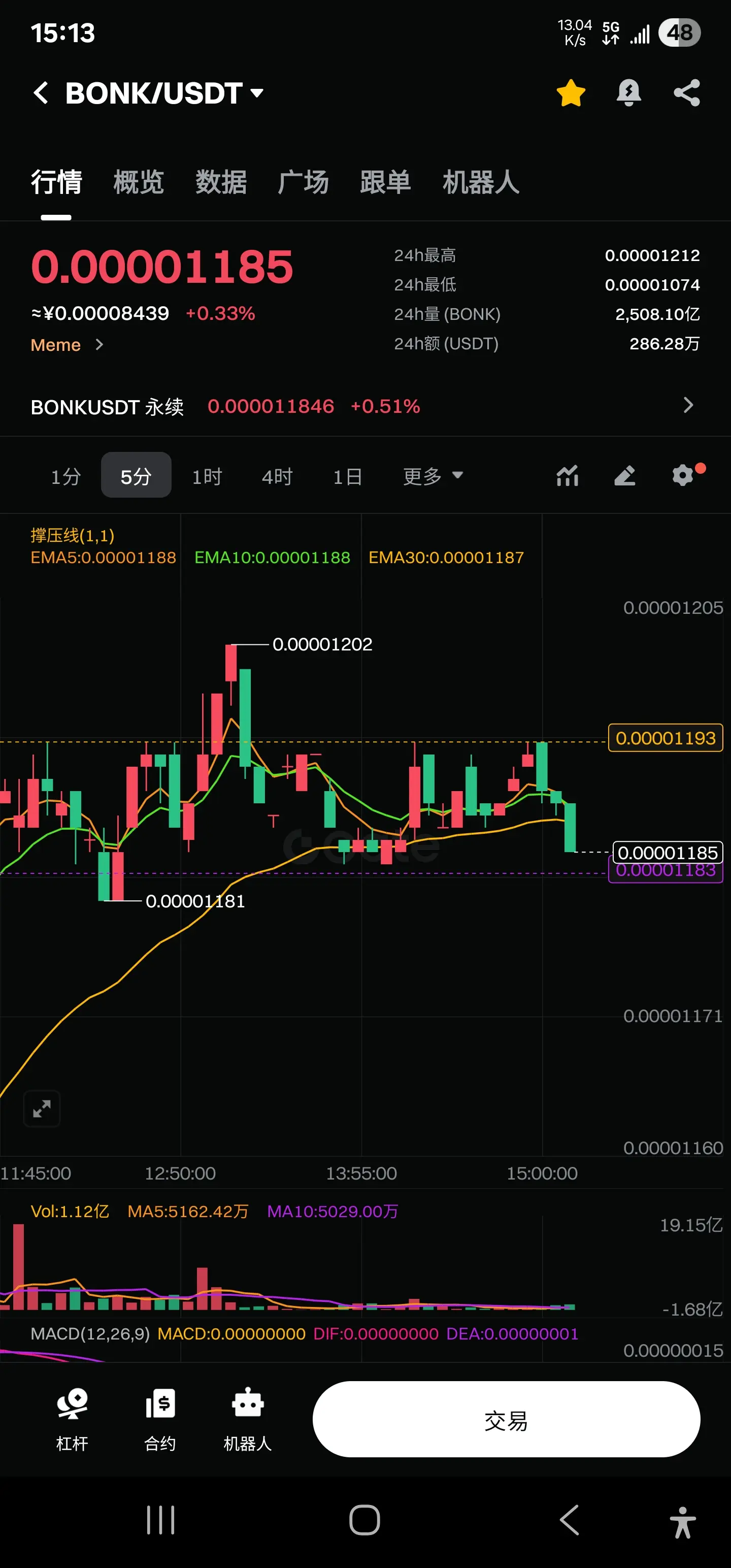Screen dimensions: 731x1568
Task: Tap the 0.00001202 high price label
Action: pyautogui.click(x=322, y=644)
